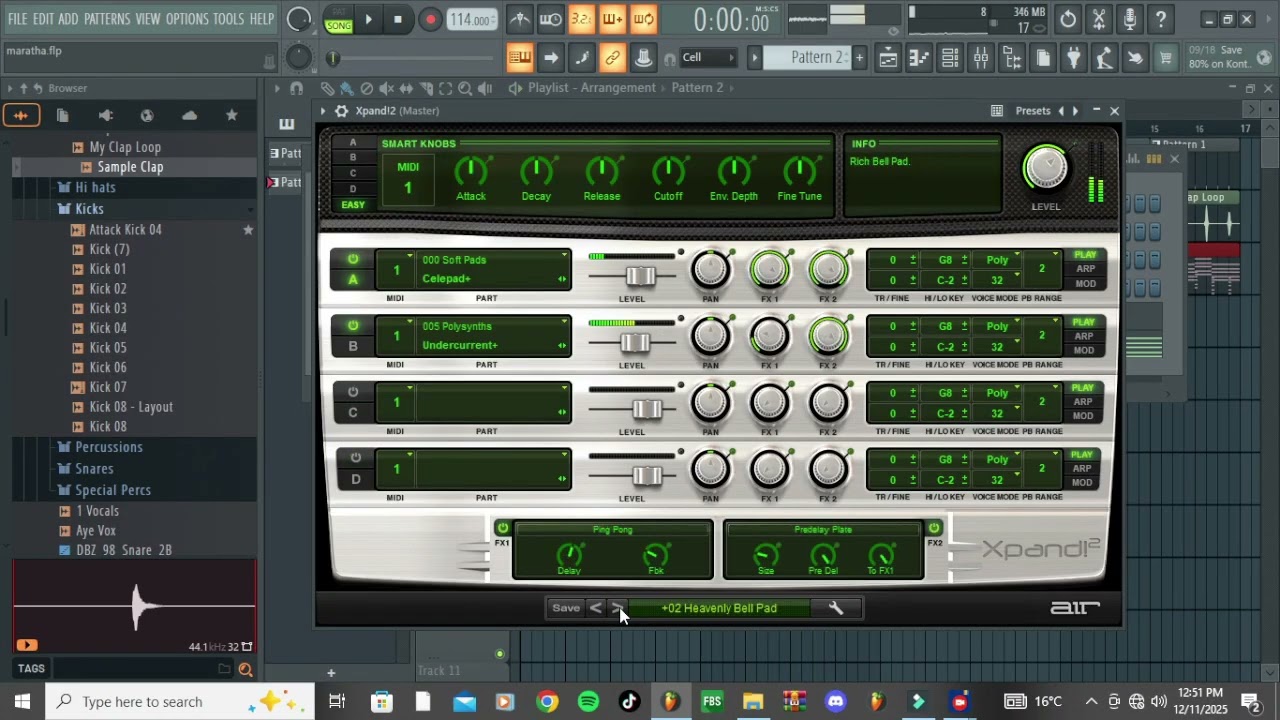This screenshot has width=1280, height=720.
Task: Open the FILE menu
Action: (x=18, y=19)
